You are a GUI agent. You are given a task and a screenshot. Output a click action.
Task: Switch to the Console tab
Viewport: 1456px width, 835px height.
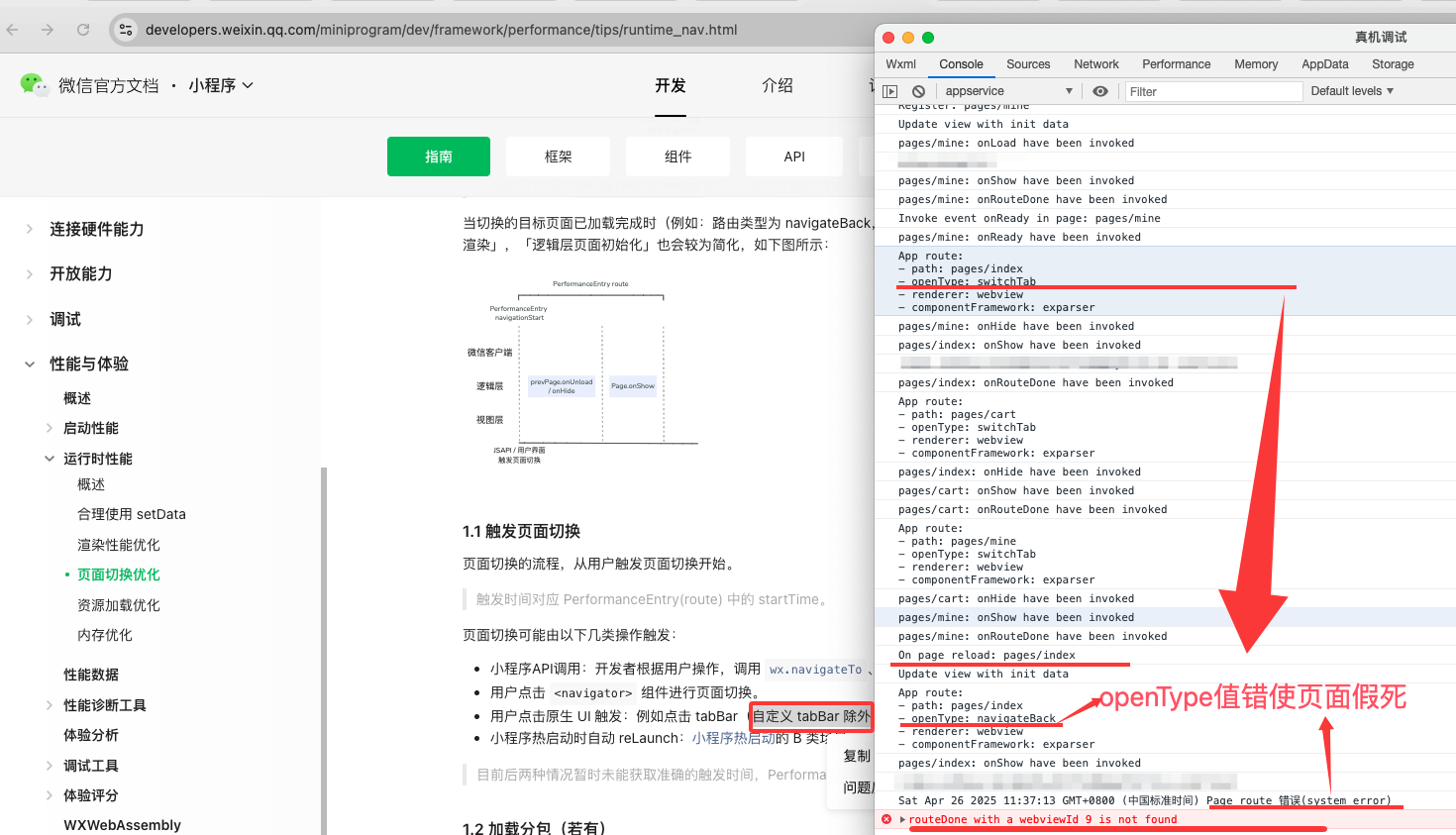(961, 64)
